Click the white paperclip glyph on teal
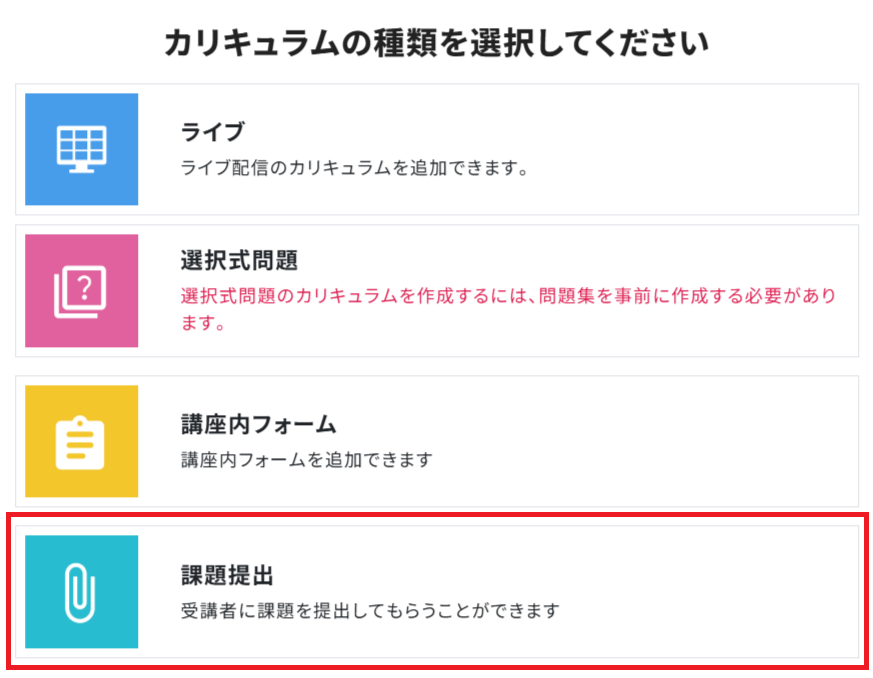This screenshot has width=873, height=678. (x=81, y=591)
